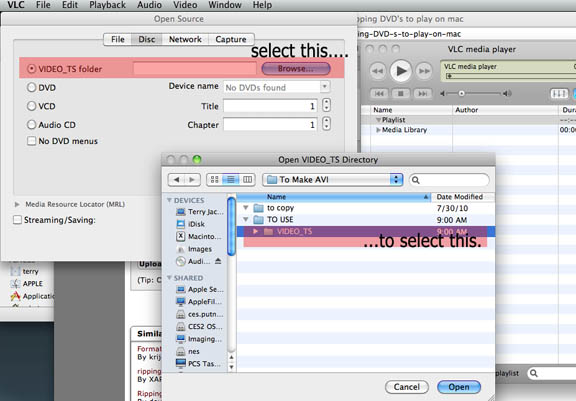Click the fast-forward button in VLC media player
This screenshot has height=401, width=576.
pos(424,71)
